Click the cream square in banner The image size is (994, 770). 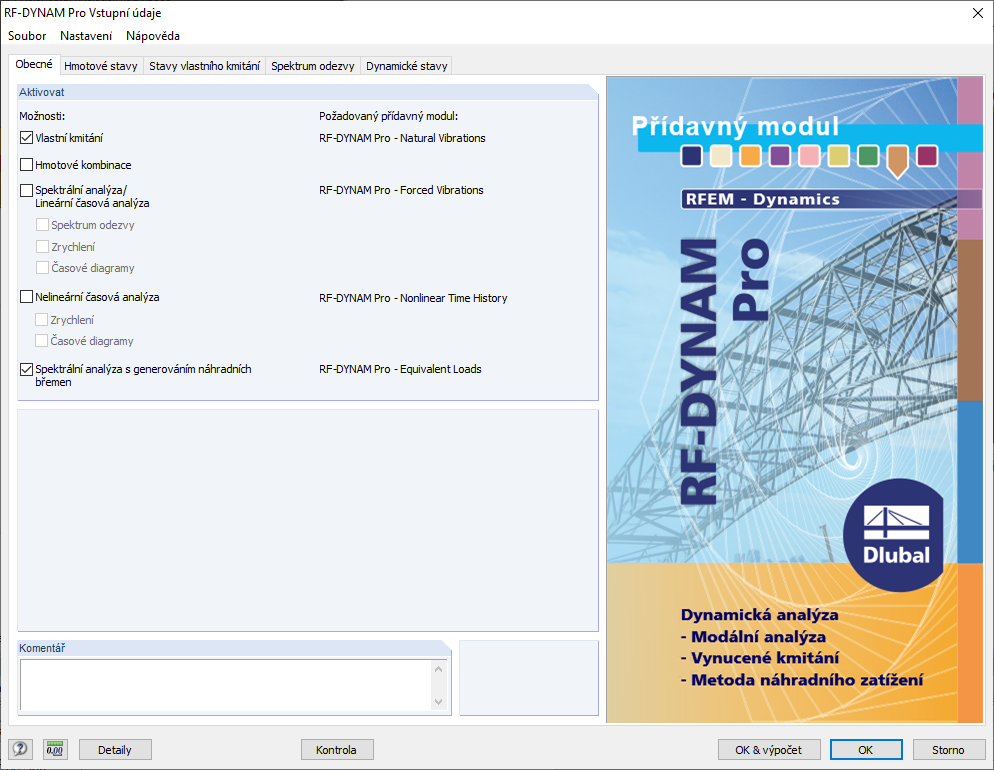click(721, 156)
